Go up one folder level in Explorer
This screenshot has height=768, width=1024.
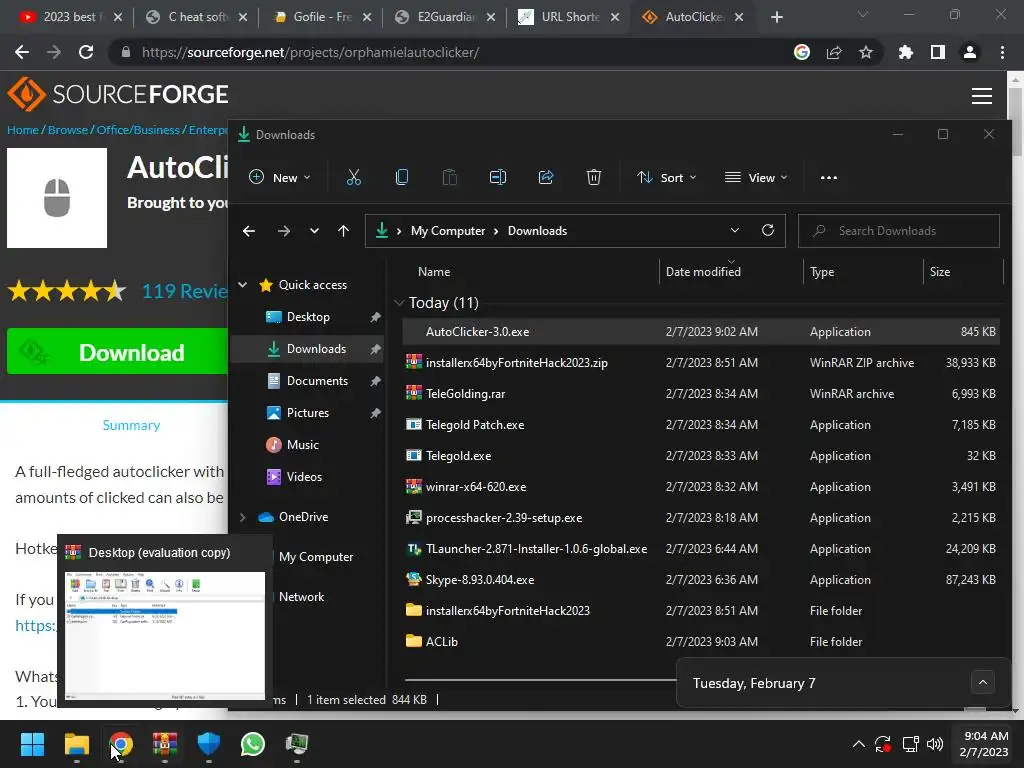[x=344, y=231]
